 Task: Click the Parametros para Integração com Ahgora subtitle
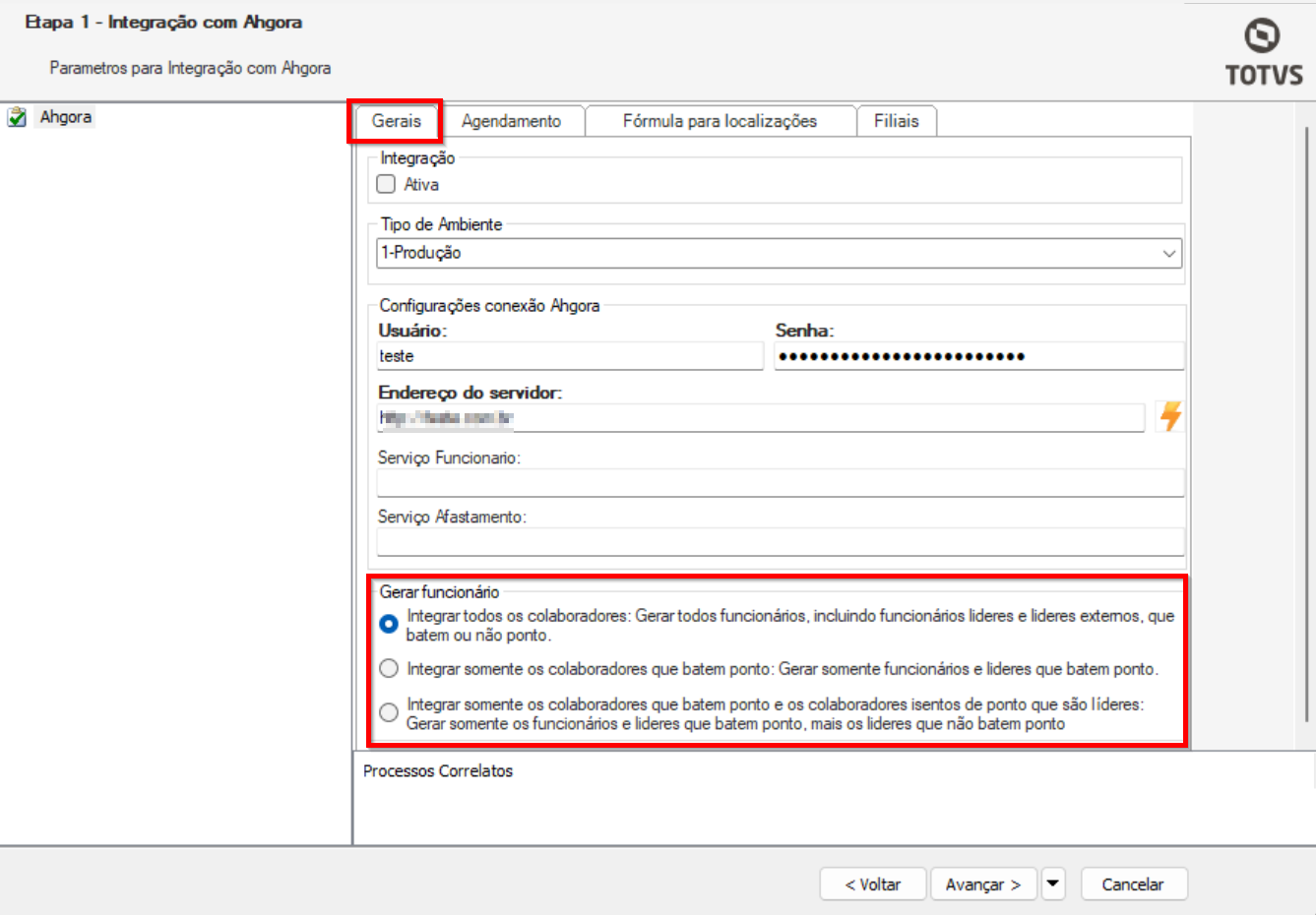pyautogui.click(x=190, y=68)
